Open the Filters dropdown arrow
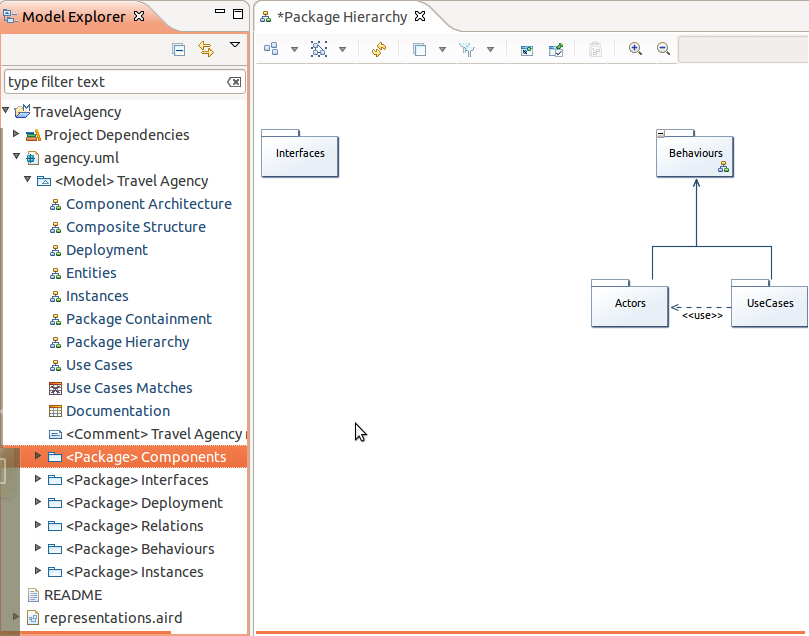This screenshot has width=809, height=636. click(490, 50)
